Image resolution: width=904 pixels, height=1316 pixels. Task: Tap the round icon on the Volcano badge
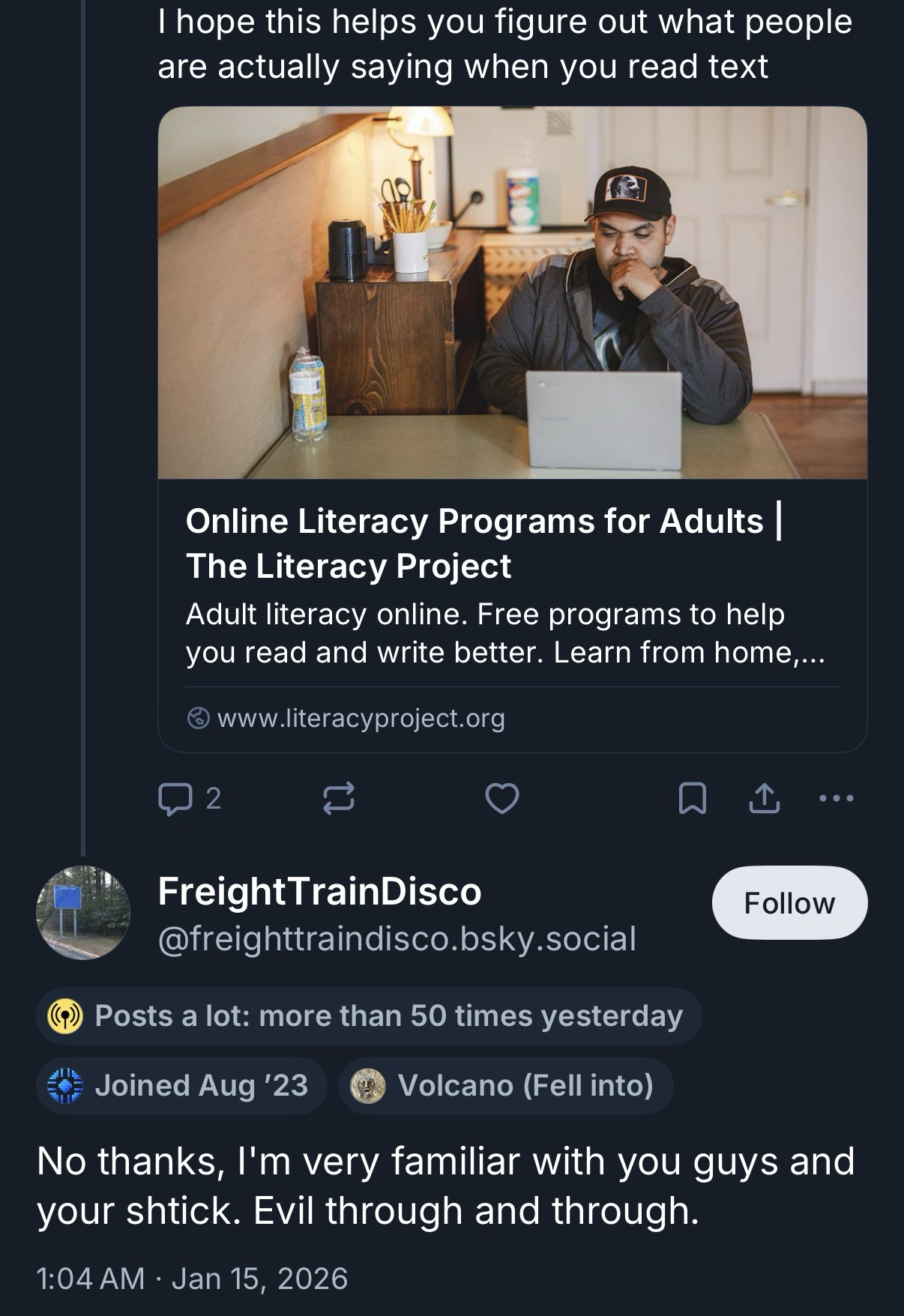tap(368, 1085)
